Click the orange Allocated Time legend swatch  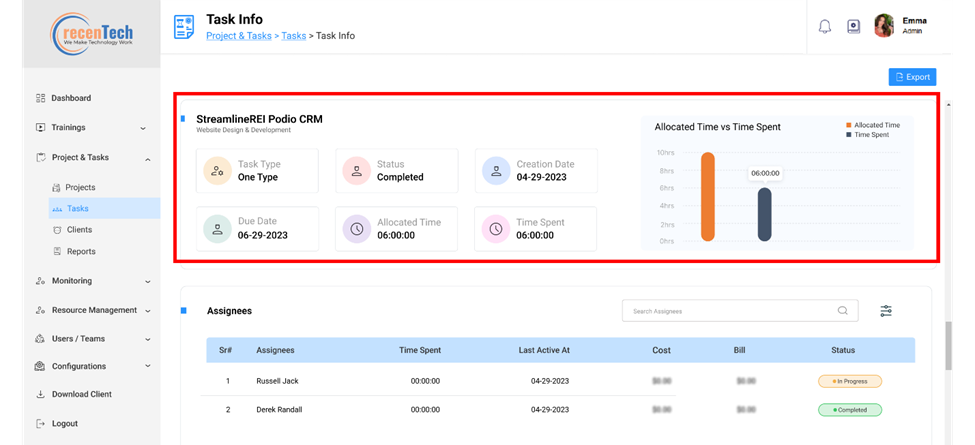(849, 125)
